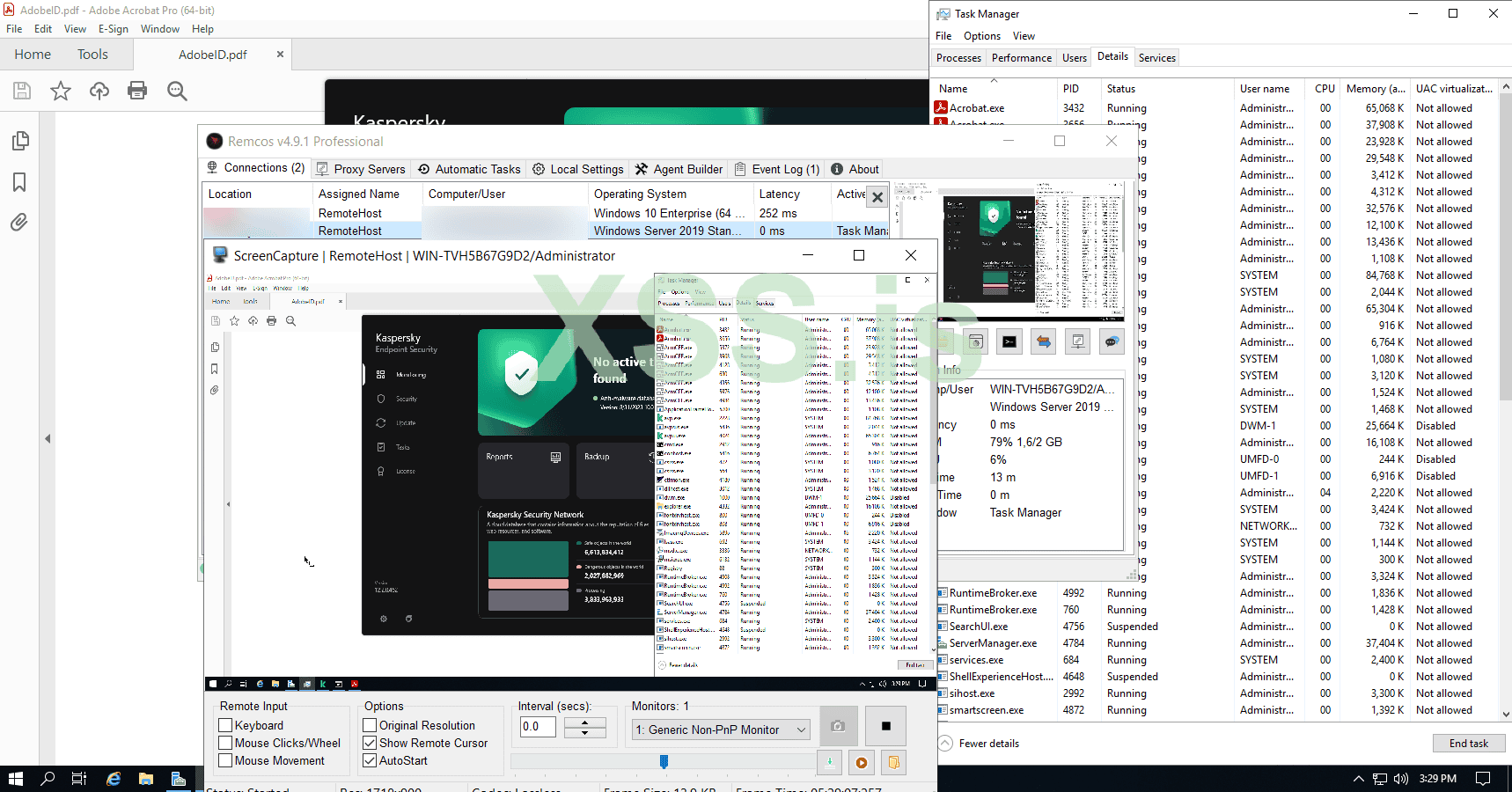The height and width of the screenshot is (792, 1512).
Task: Switch to the Proxy Servers tab in Remcos
Action: pyautogui.click(x=361, y=169)
